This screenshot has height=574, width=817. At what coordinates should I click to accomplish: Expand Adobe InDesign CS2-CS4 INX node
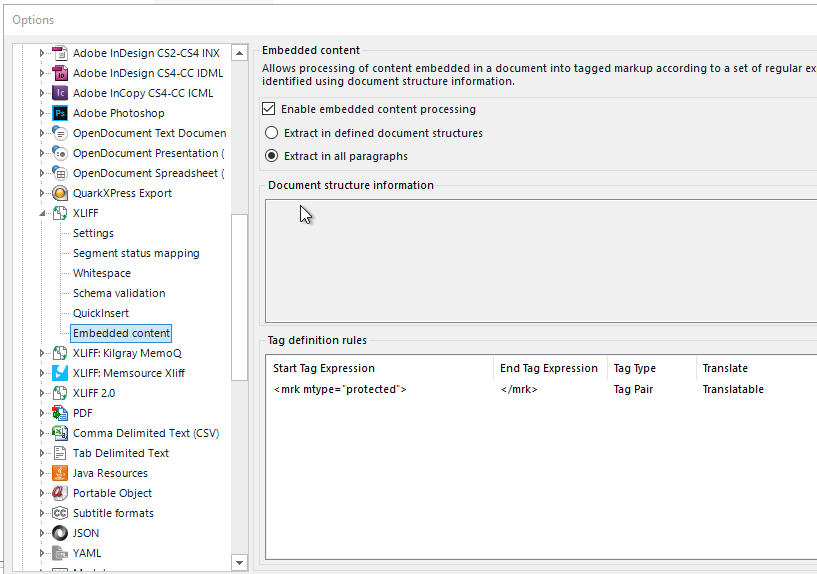[x=42, y=53]
